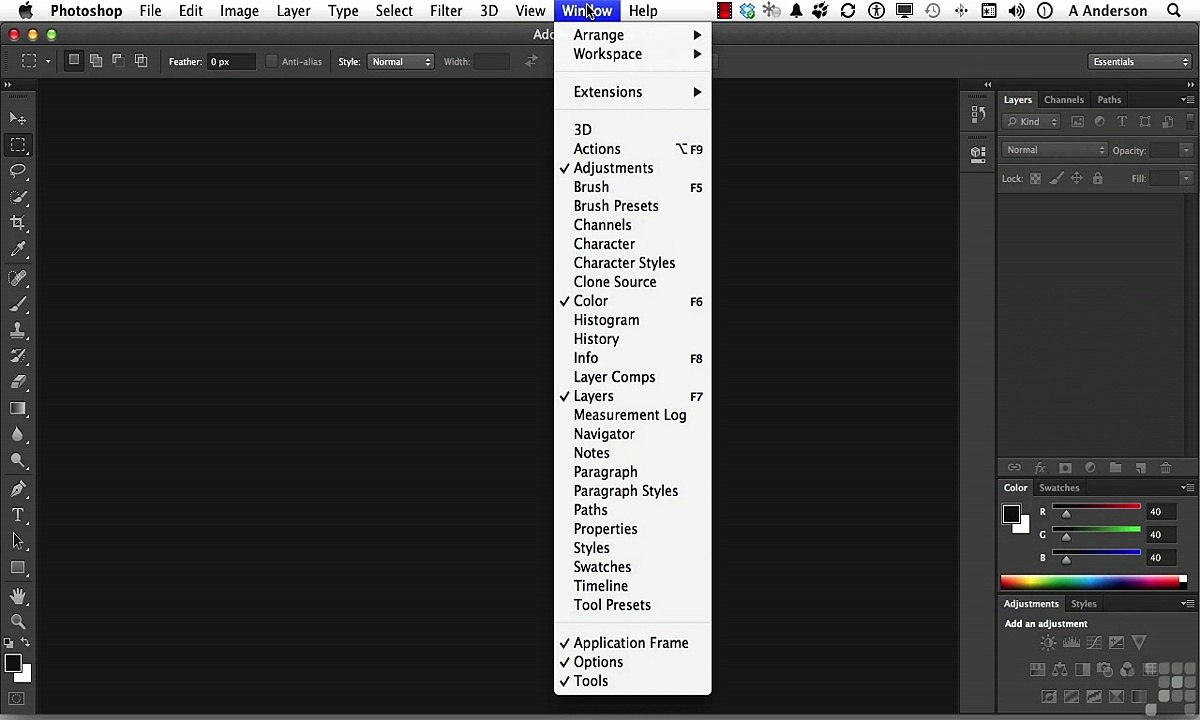The image size is (1200, 720).
Task: Select the Quick Selection tool
Action: 18,197
